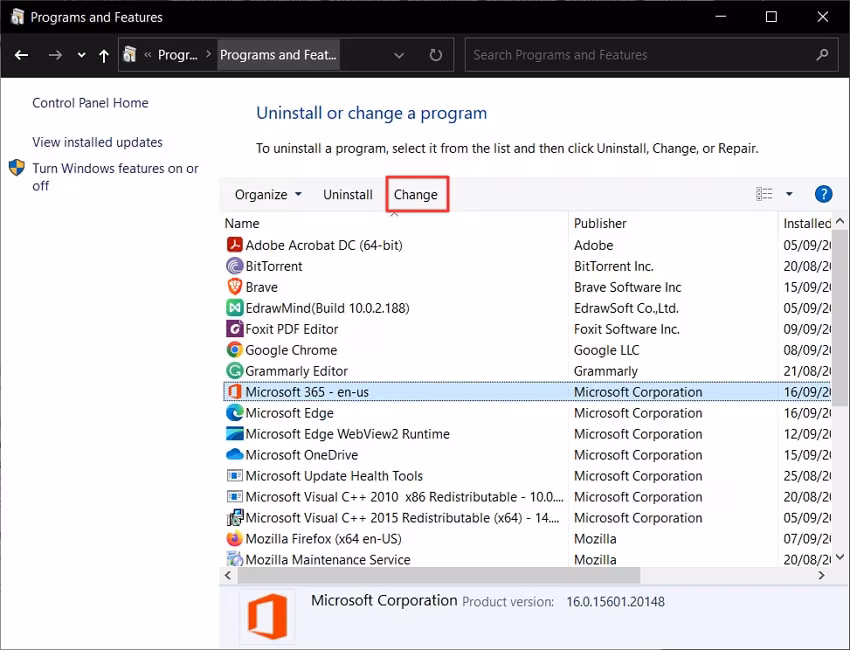Select the Google Chrome icon
The image size is (850, 650).
click(x=235, y=350)
